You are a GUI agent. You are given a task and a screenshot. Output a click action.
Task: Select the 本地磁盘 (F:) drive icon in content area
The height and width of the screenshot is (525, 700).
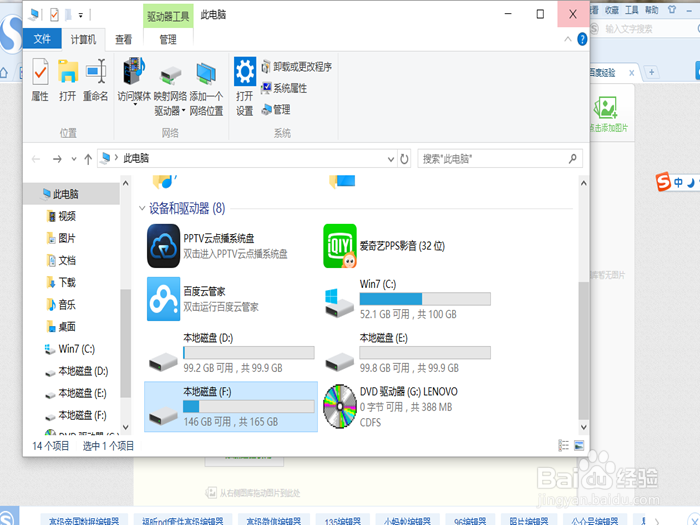tap(163, 416)
